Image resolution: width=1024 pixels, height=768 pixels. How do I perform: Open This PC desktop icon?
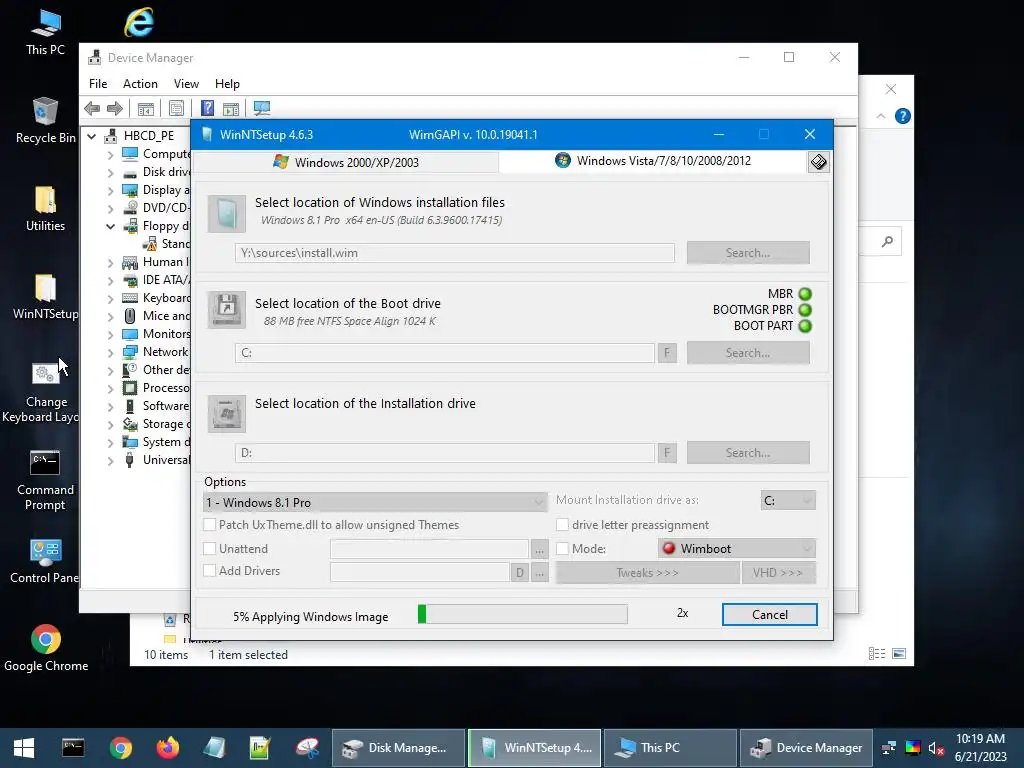pos(45,33)
